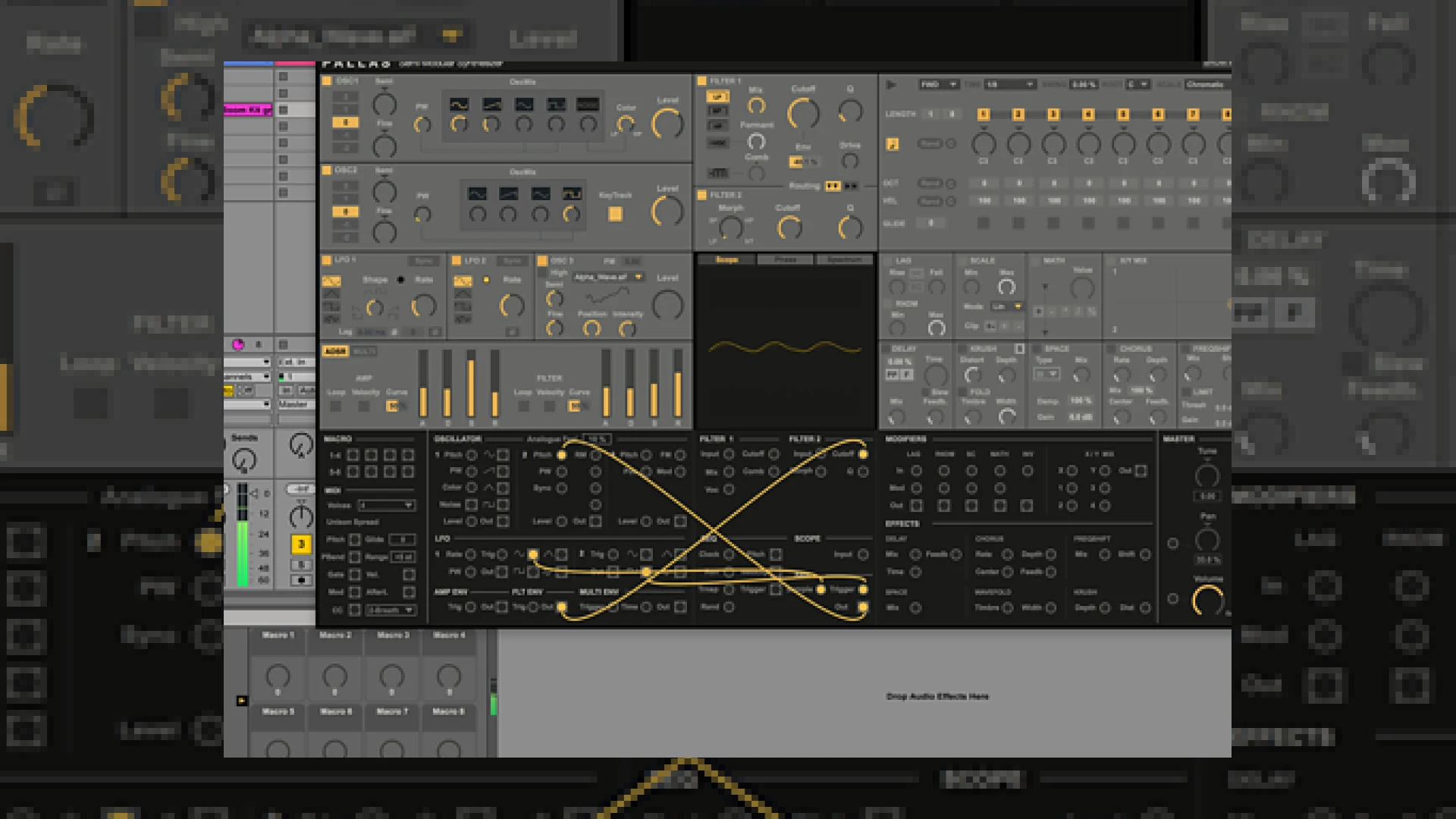Image resolution: width=1456 pixels, height=819 pixels.
Task: Choose the triangle shape for LFO 2
Action: tap(463, 294)
